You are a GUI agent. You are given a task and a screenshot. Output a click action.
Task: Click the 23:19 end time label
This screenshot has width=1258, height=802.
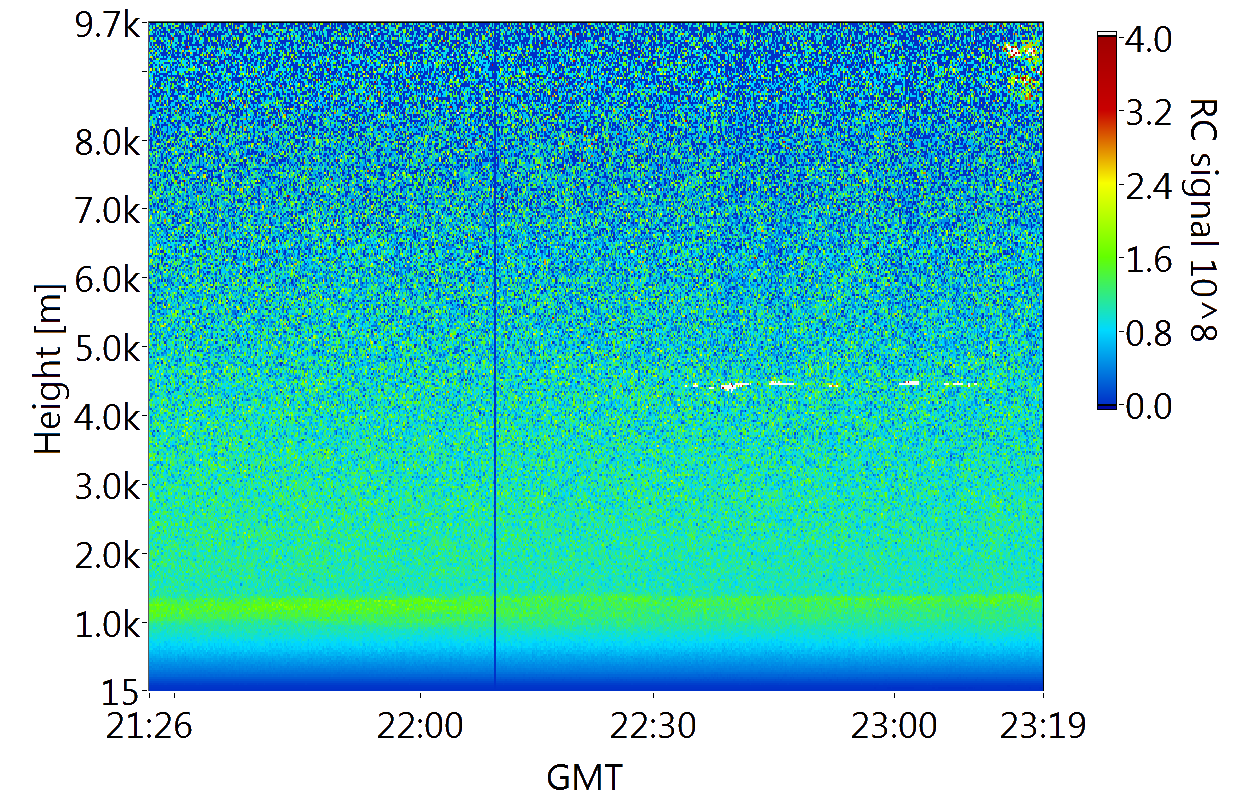click(x=1044, y=725)
